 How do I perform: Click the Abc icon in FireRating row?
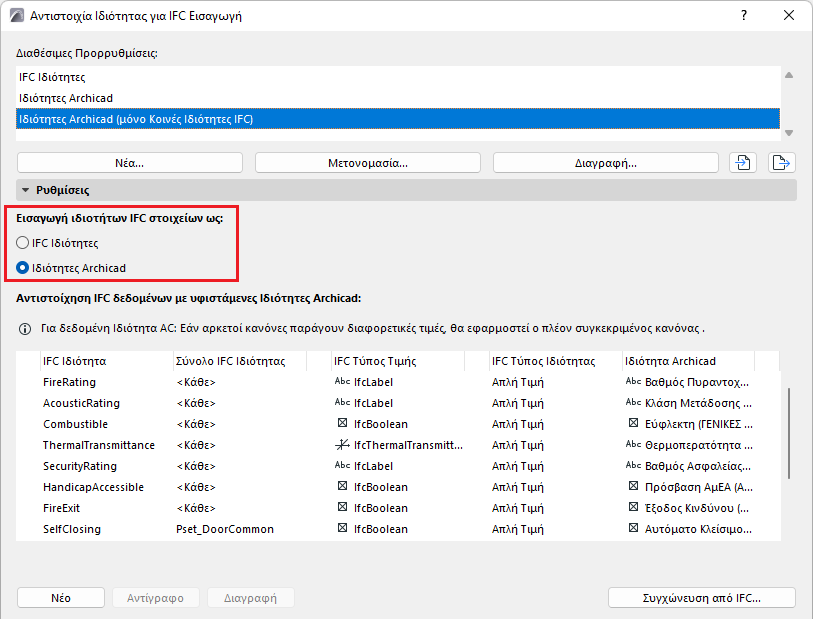point(341,382)
